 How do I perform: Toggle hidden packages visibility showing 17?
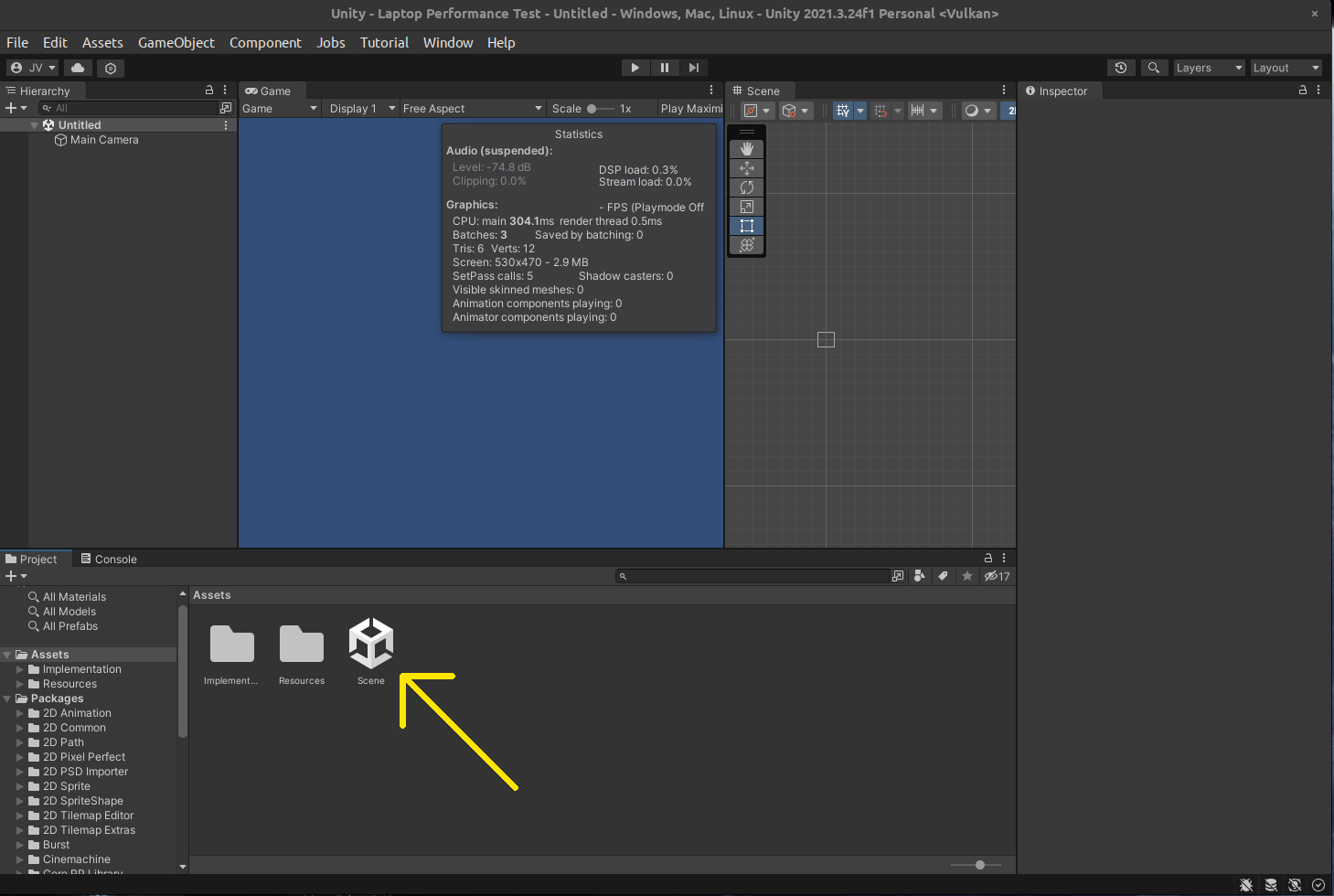998,576
